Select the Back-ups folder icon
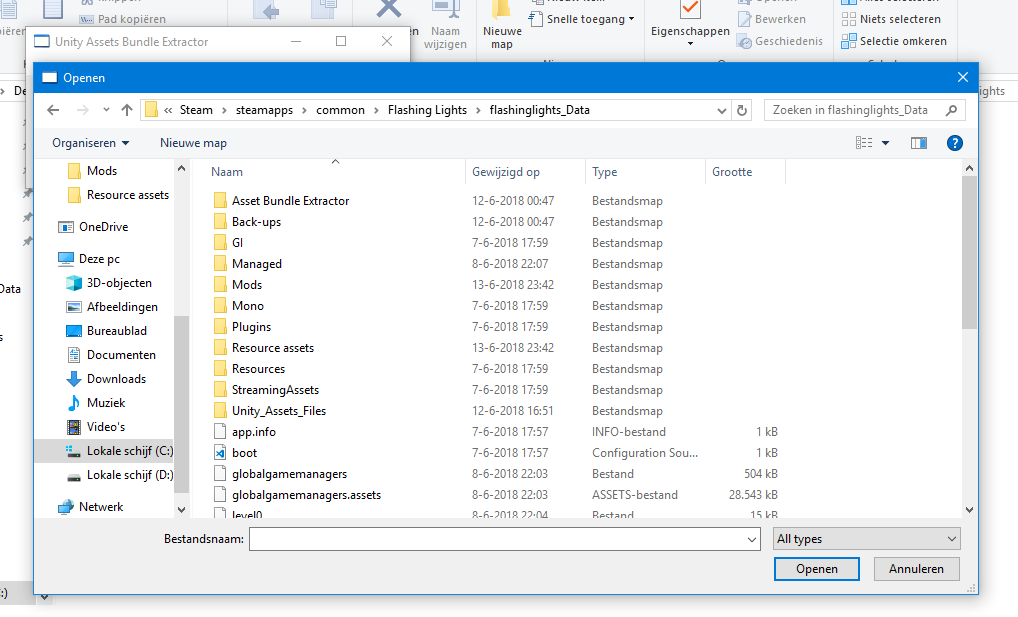This screenshot has width=1018, height=617. pos(220,221)
